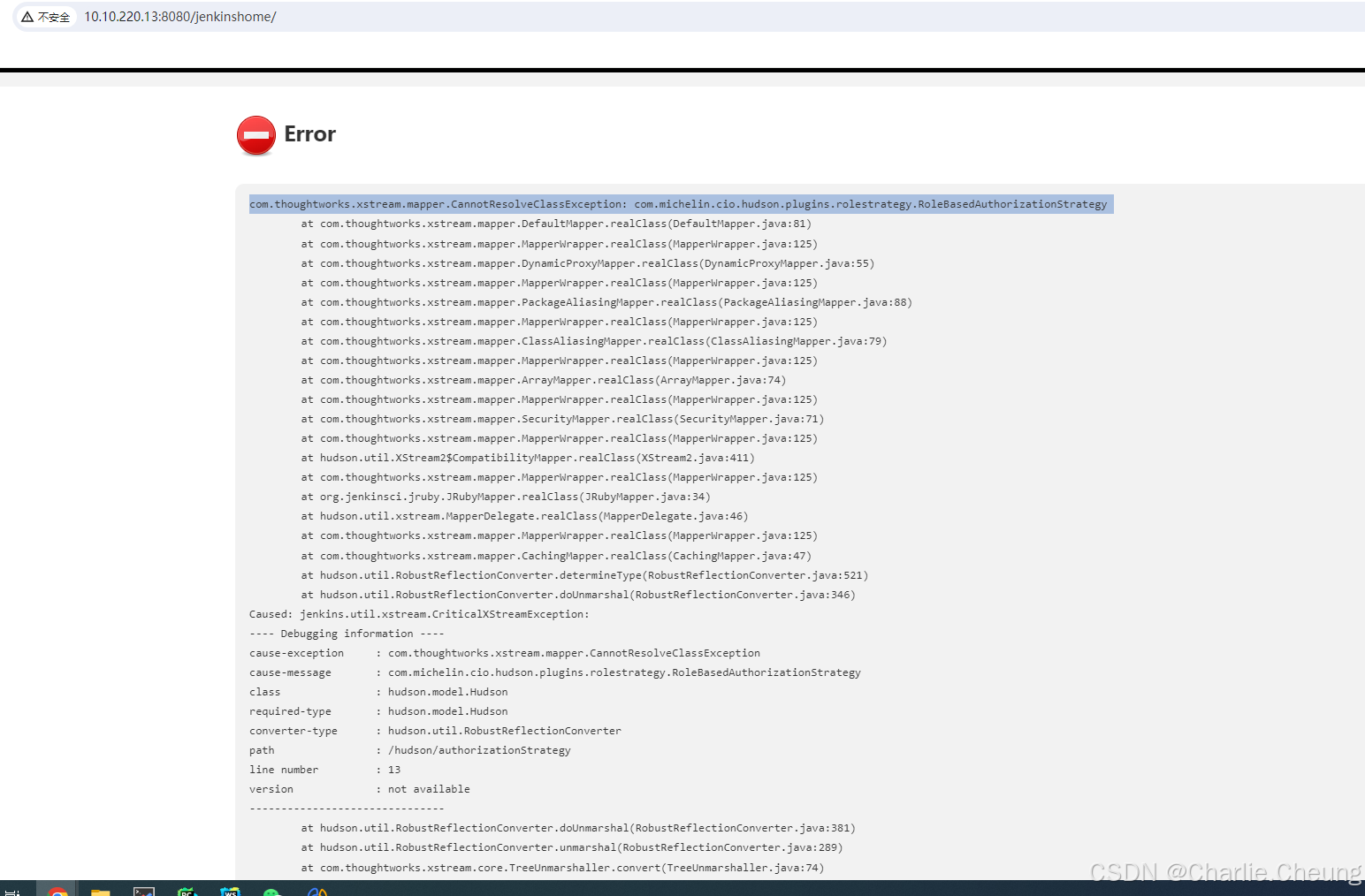Open File Explorer from the taskbar
Screen dimensions: 1365x896
click(101, 891)
